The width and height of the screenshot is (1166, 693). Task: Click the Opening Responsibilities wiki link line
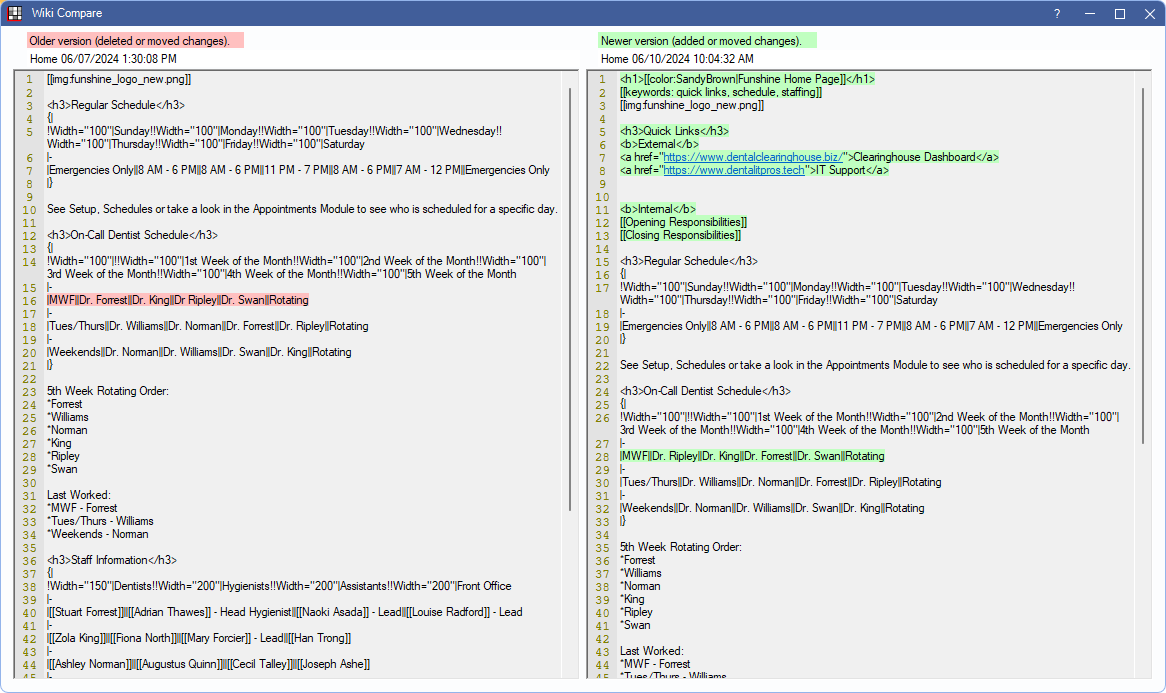(x=683, y=222)
